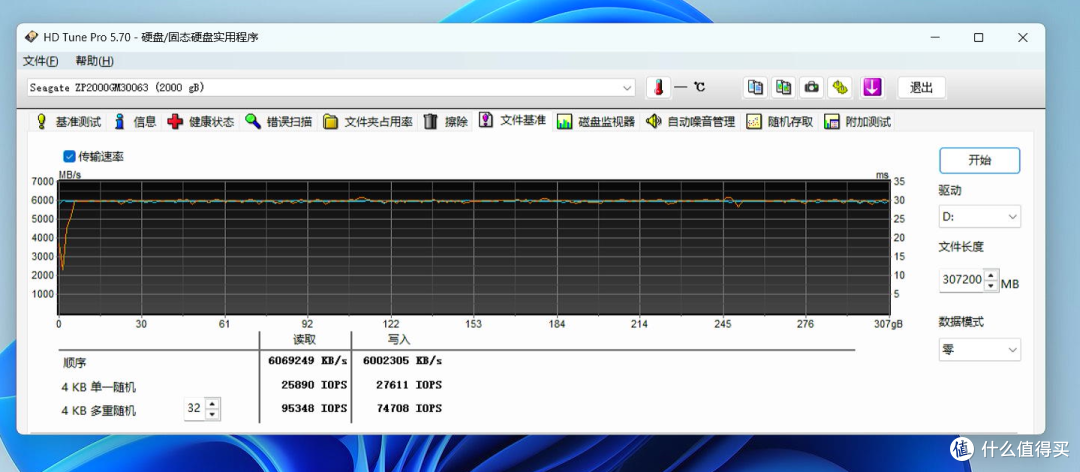Image resolution: width=1080 pixels, height=472 pixels.
Task: Close the HD Tune Pro window
Action: coord(1023,38)
